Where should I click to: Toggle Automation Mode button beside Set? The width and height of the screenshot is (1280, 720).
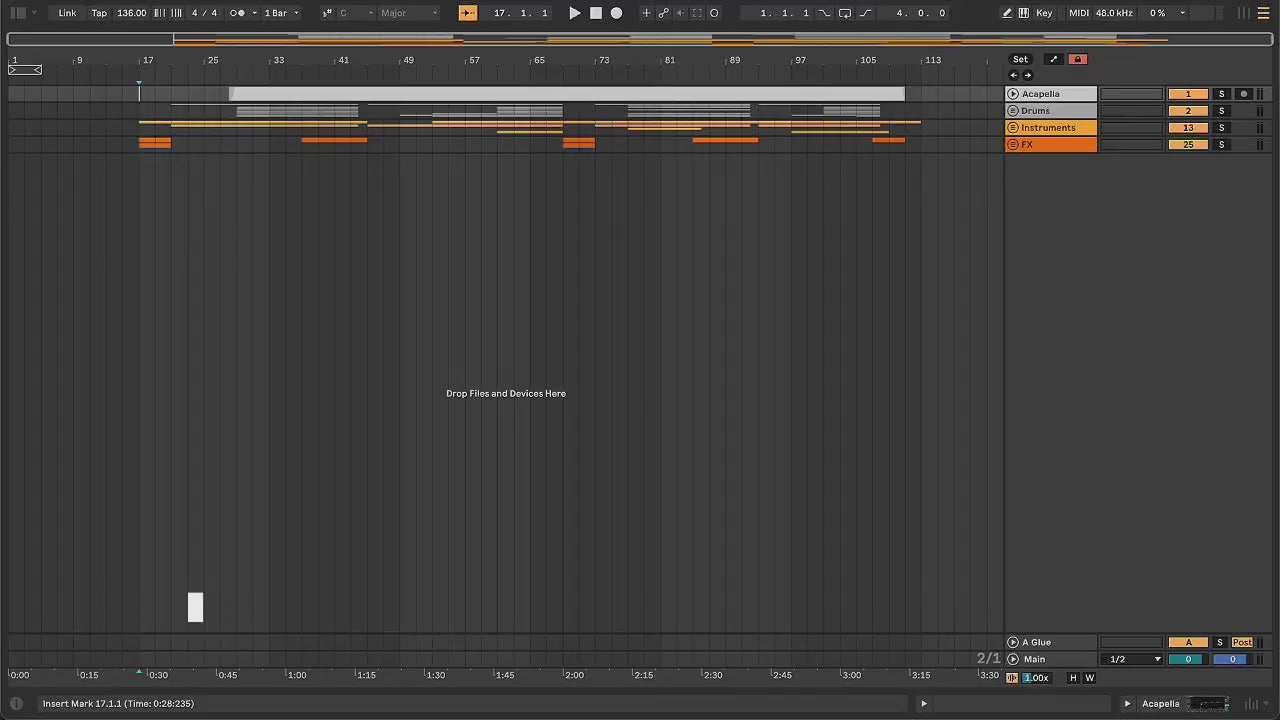[x=1053, y=59]
